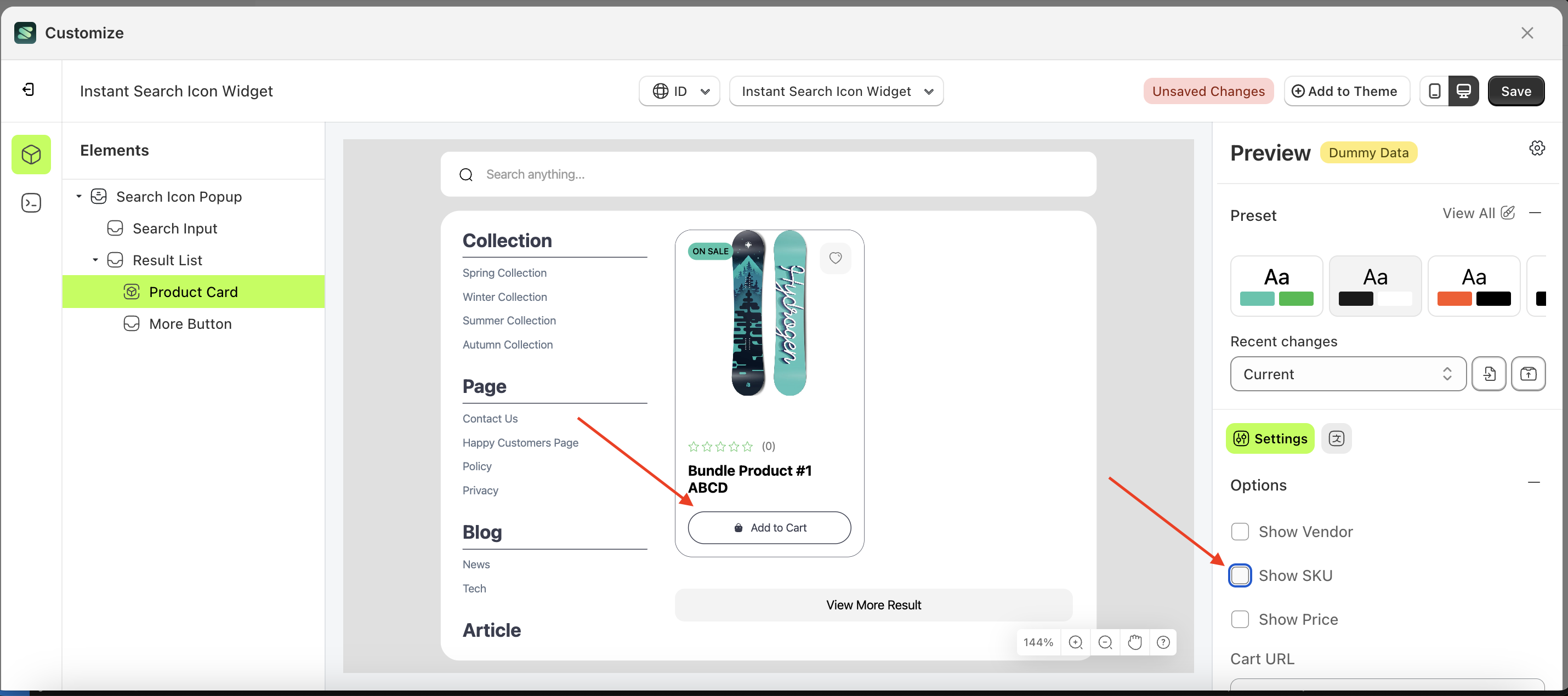Enable the Show Price checkbox
This screenshot has height=696, width=1568.
[1240, 619]
